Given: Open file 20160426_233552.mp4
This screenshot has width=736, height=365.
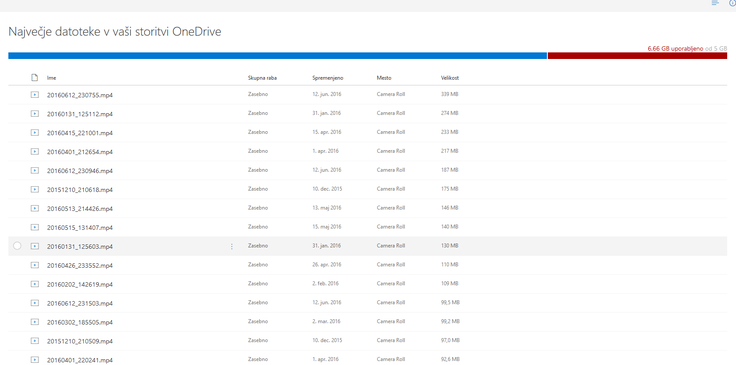Looking at the screenshot, I should point(80,265).
